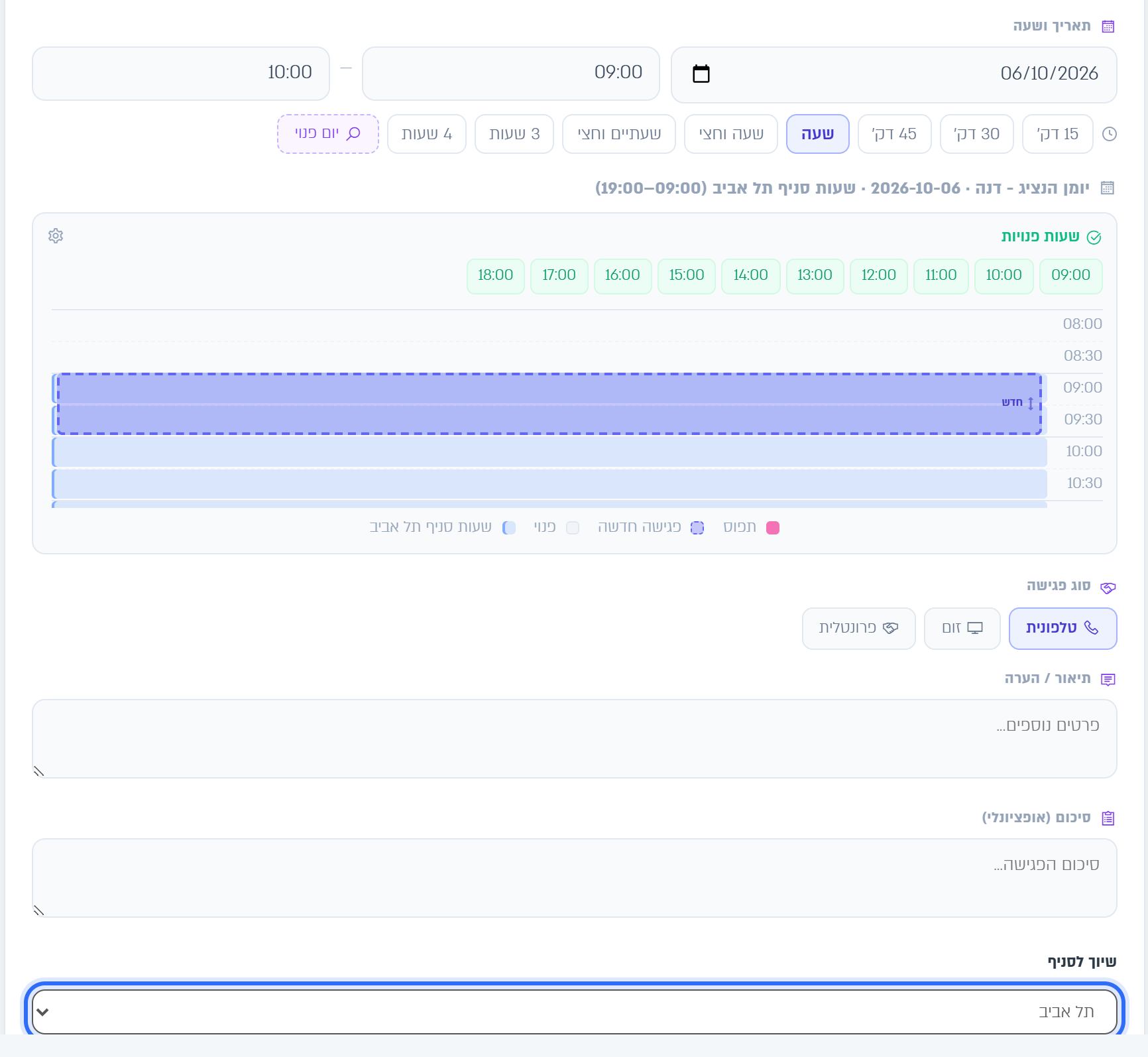Open the date picker calendar icon
Viewport: 1148px width, 1057px height.
coord(701,74)
